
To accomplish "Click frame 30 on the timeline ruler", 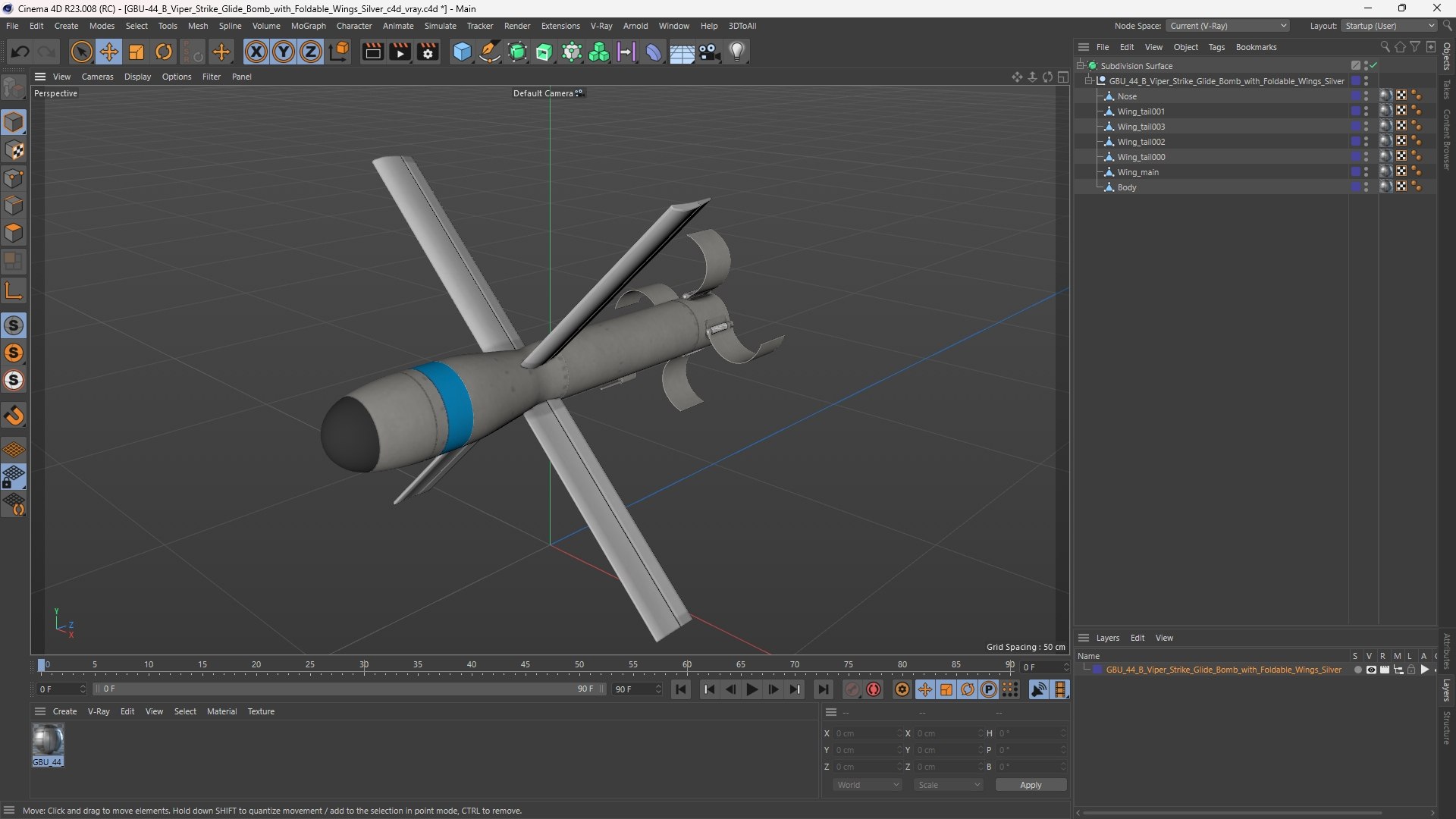I will tap(364, 665).
